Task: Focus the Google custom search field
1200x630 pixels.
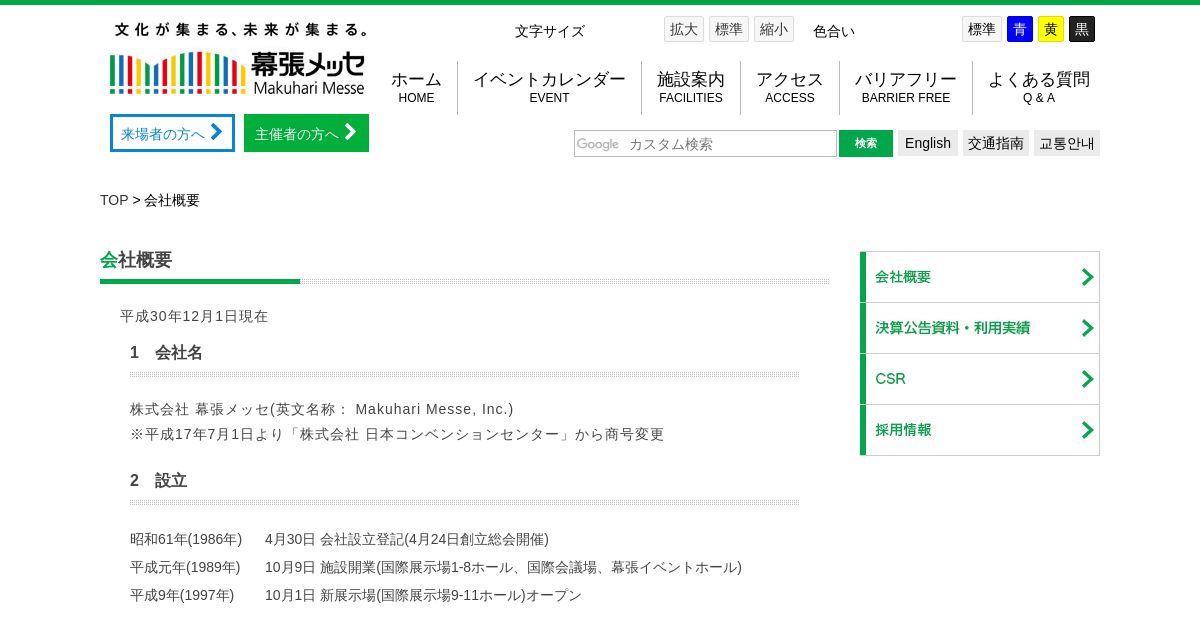Action: pos(705,143)
